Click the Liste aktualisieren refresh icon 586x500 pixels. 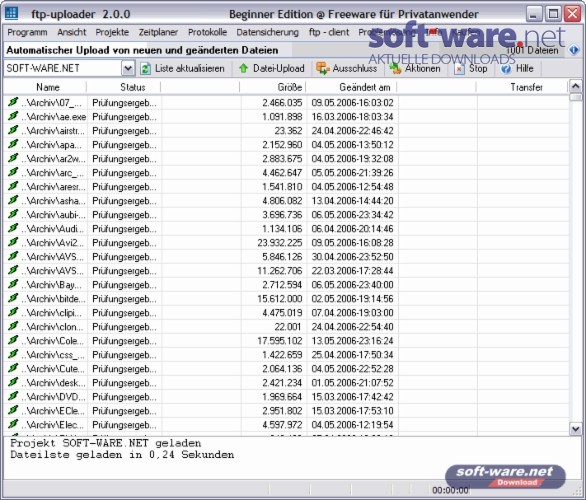click(x=146, y=68)
